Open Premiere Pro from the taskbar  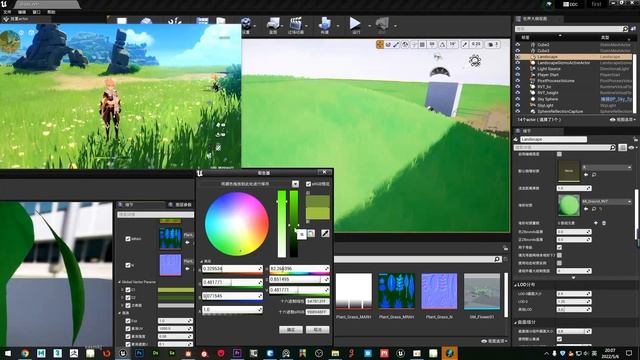tap(237, 353)
